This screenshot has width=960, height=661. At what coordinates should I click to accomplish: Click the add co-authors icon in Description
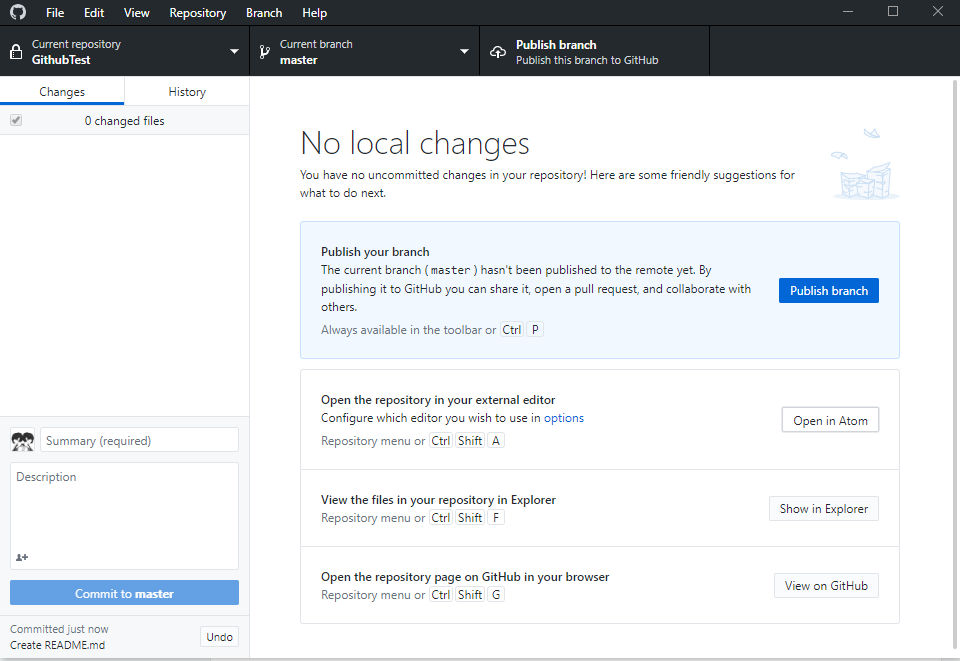click(x=22, y=557)
